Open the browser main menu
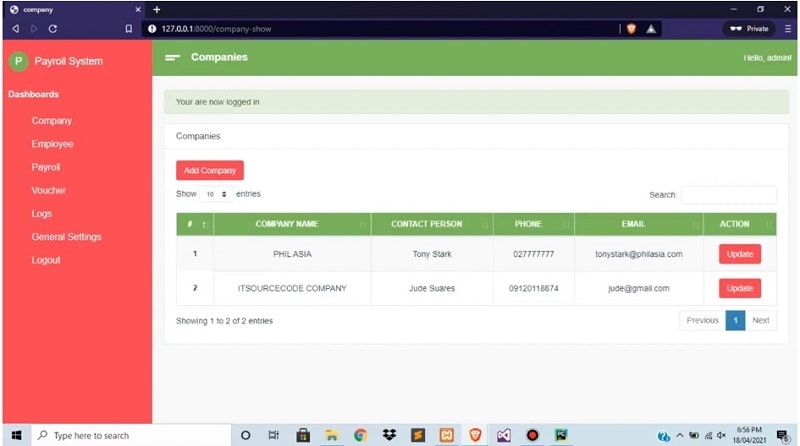The width and height of the screenshot is (800, 446). point(788,29)
